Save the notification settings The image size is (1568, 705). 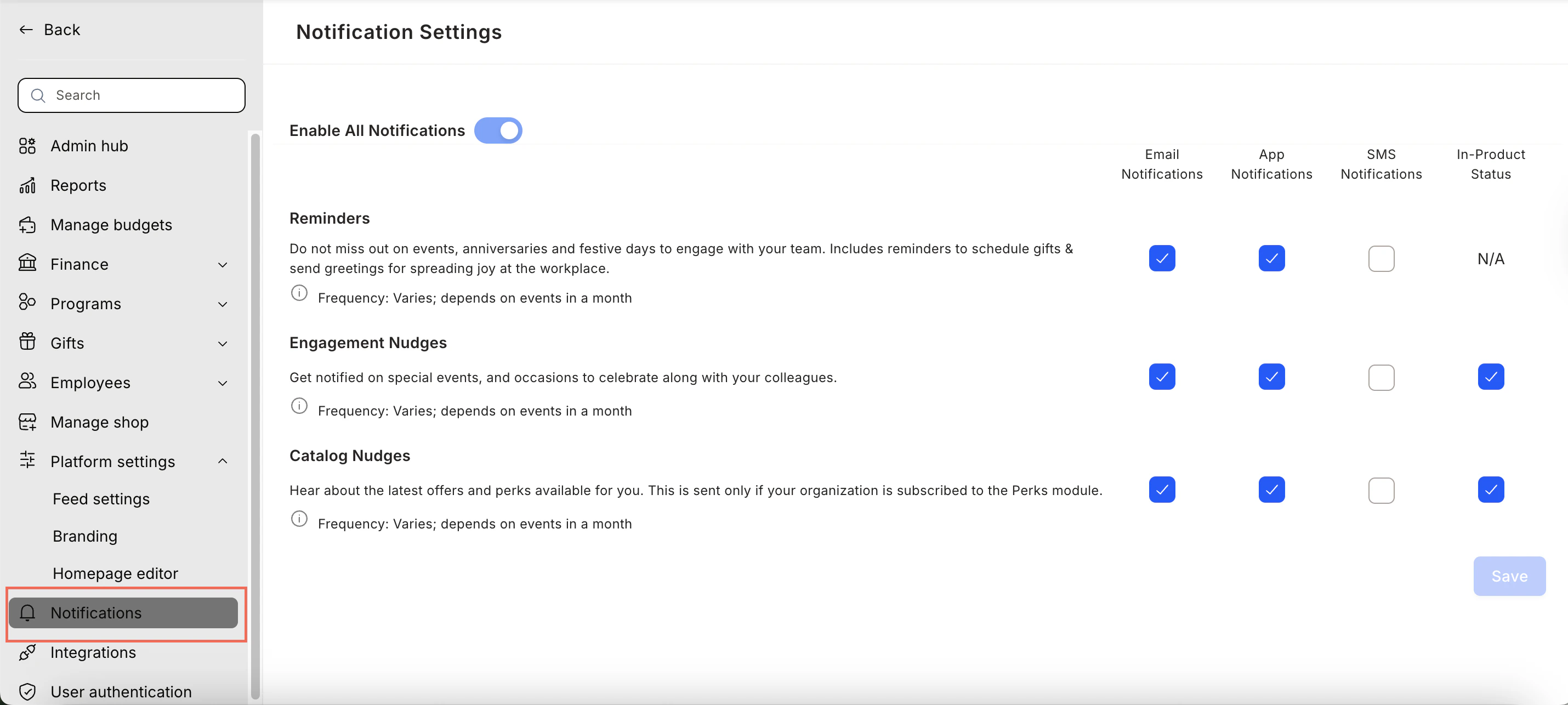click(1509, 576)
